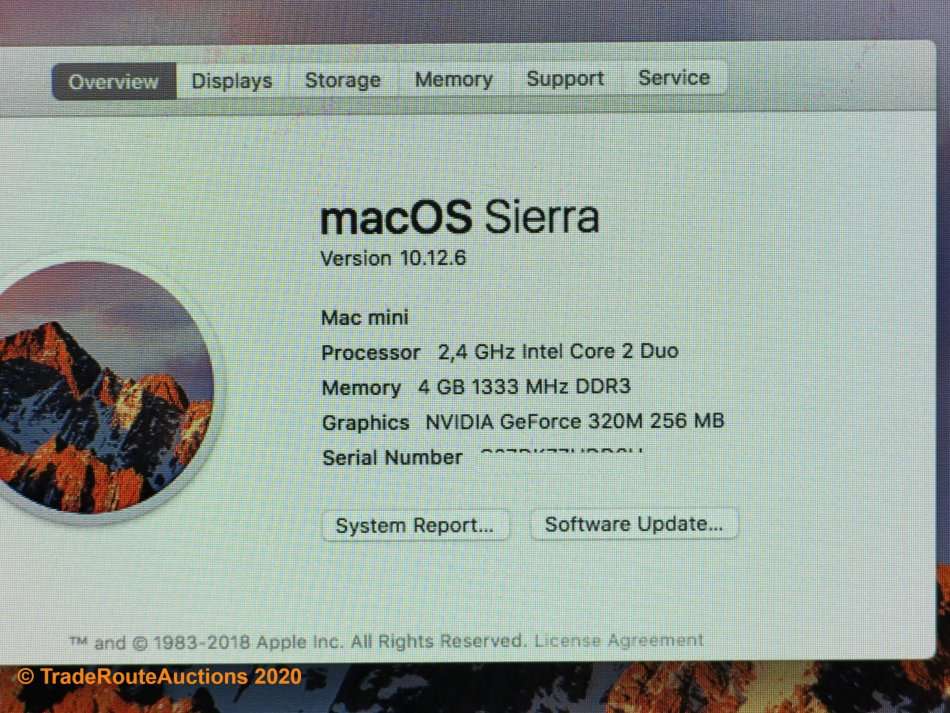Click the Serial Number label
Image resolution: width=950 pixels, height=713 pixels.
393,457
